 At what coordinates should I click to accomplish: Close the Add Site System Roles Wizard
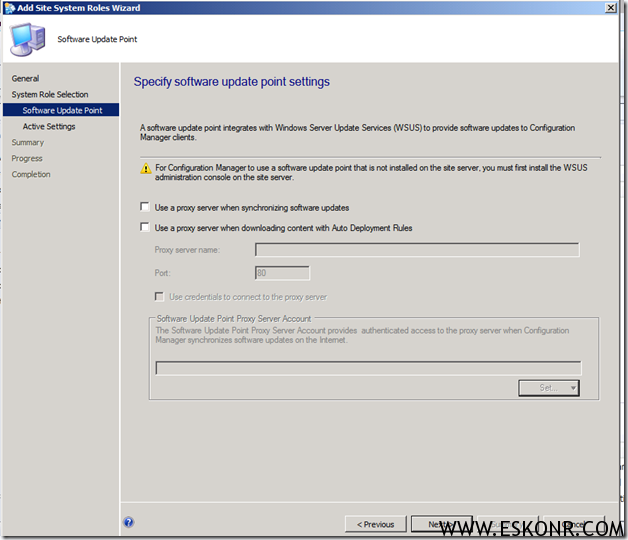click(610, 8)
